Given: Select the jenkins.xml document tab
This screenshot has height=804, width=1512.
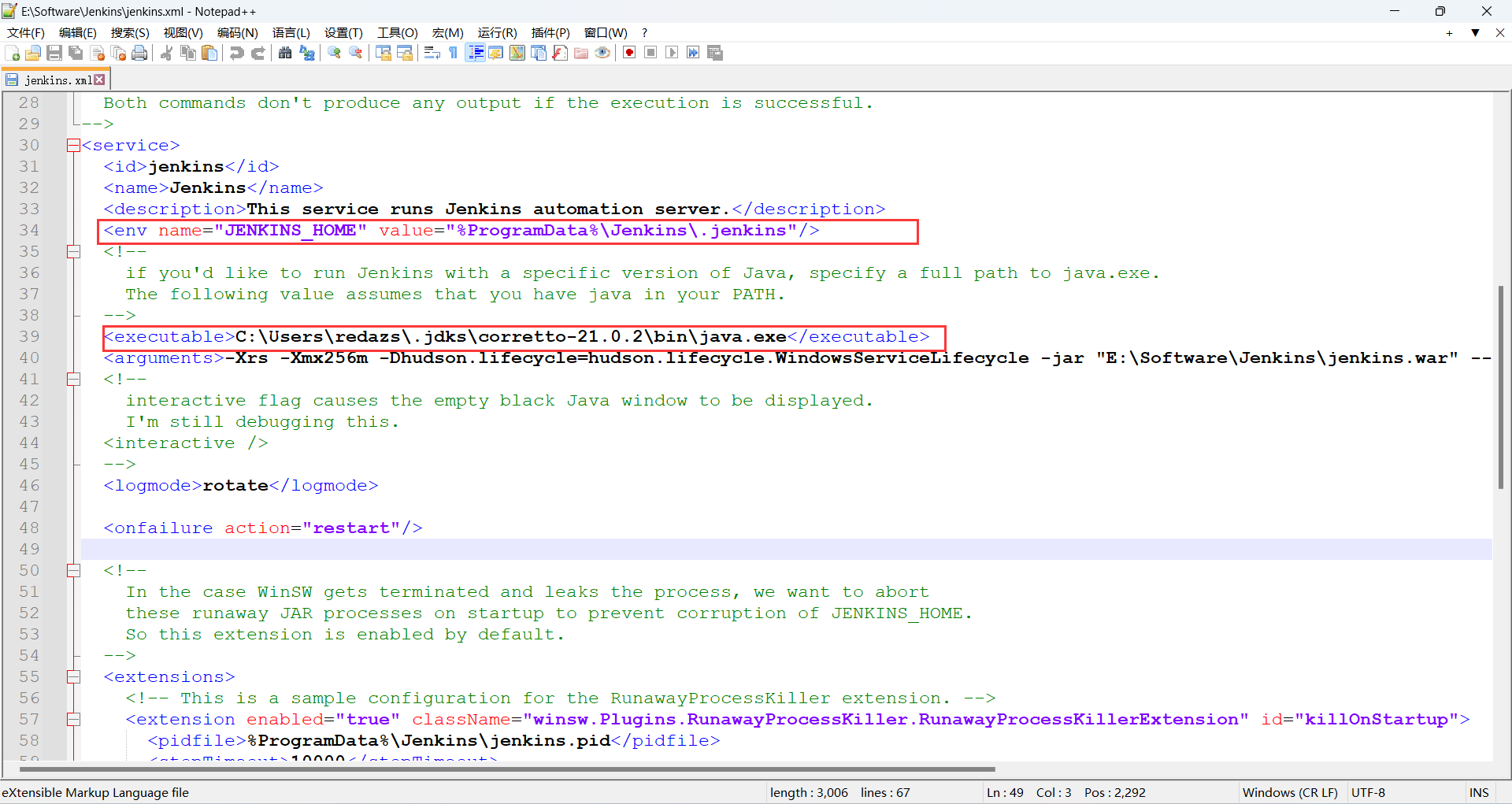Looking at the screenshot, I should pyautogui.click(x=56, y=80).
